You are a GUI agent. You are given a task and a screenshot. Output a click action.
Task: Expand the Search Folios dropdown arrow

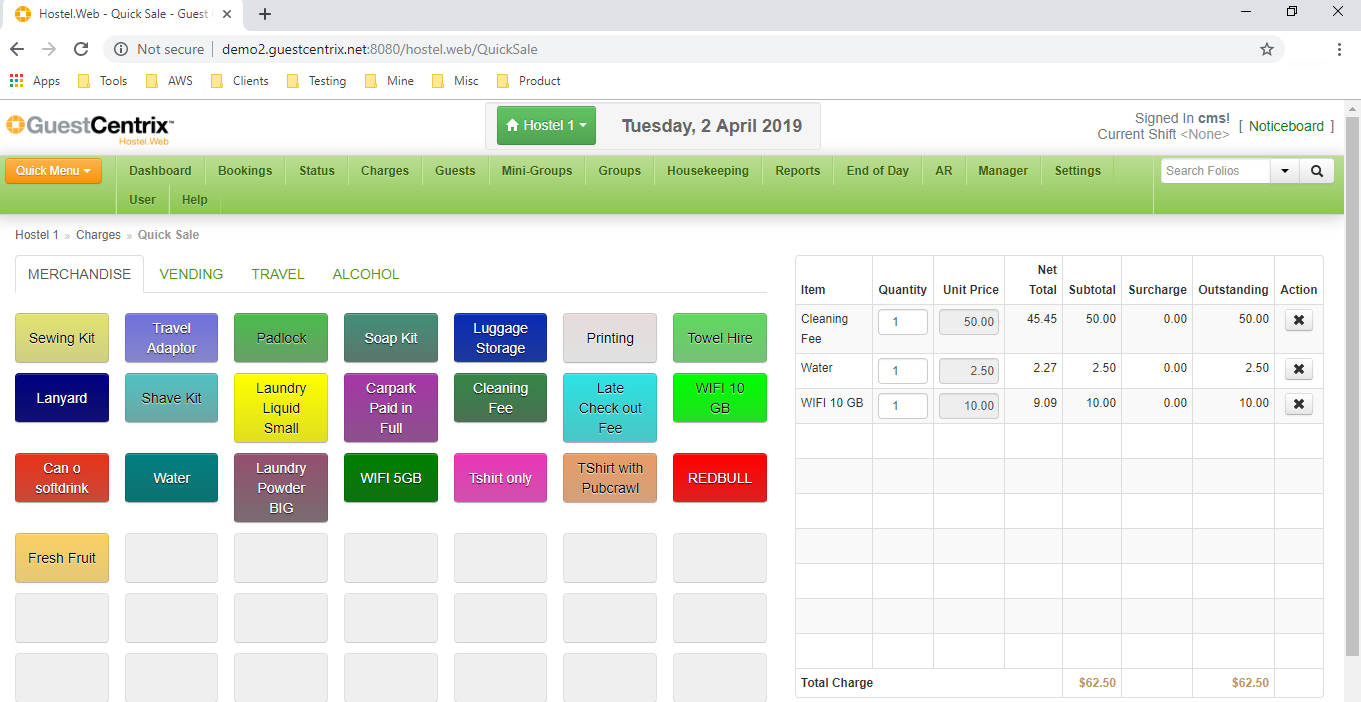coord(1284,171)
